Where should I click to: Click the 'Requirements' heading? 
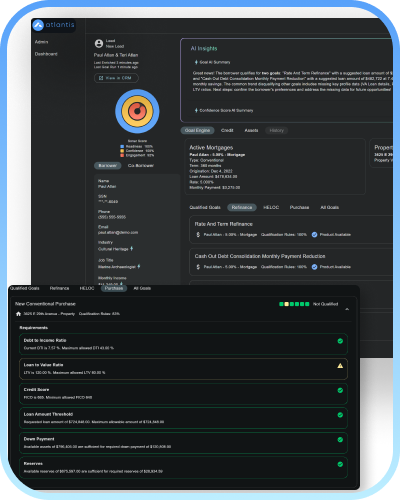33,328
